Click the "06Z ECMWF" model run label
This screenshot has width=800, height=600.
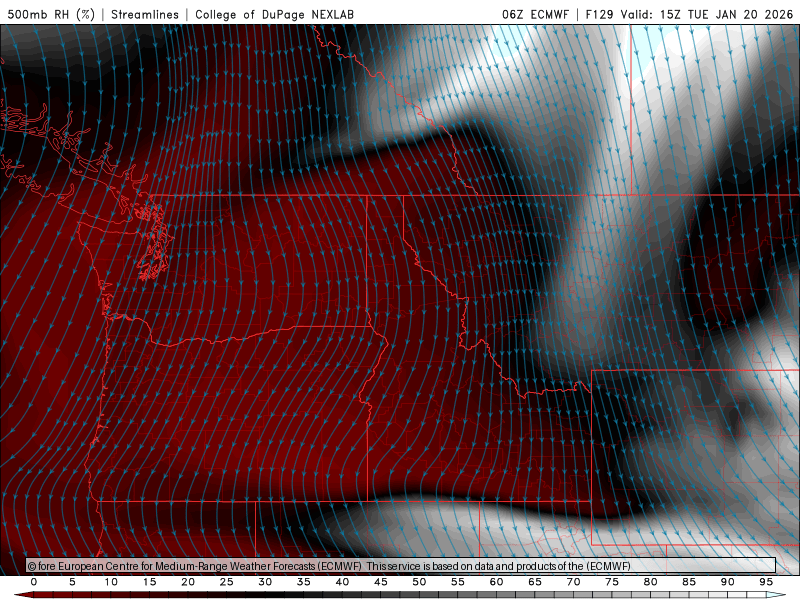pos(535,14)
